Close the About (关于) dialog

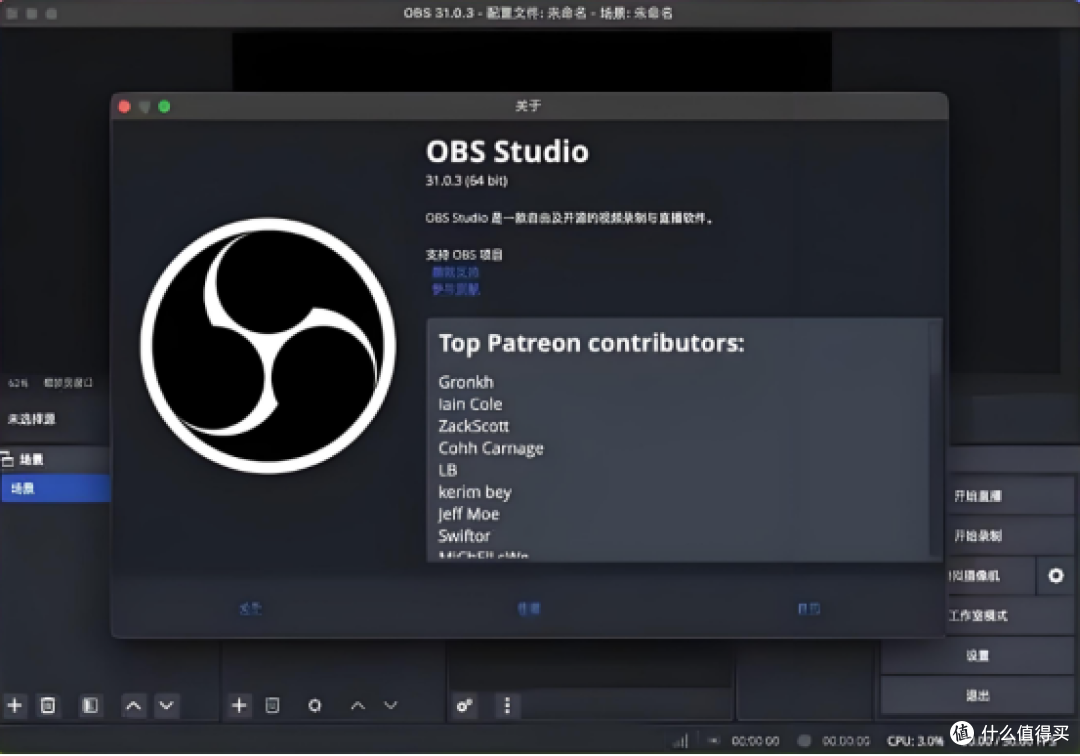[x=125, y=106]
